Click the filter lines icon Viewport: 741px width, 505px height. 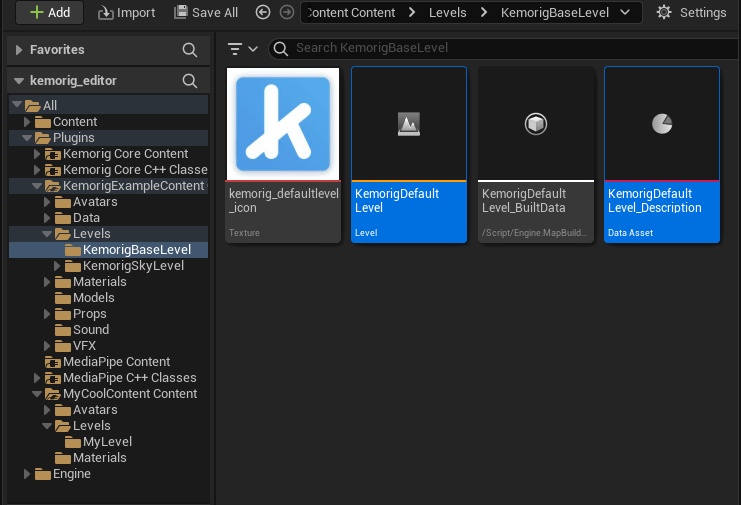tap(235, 48)
